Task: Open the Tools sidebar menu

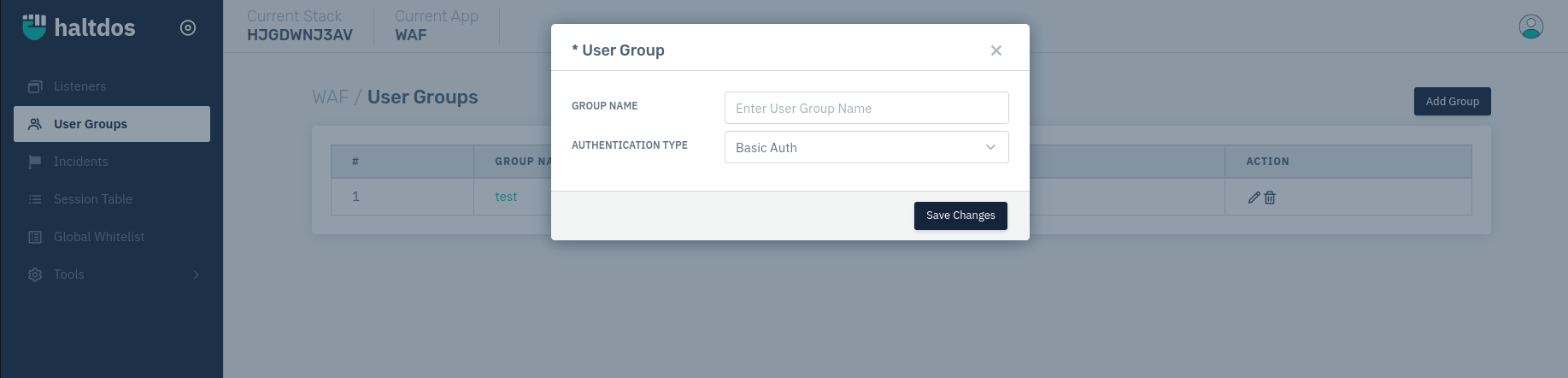Action: [x=112, y=275]
